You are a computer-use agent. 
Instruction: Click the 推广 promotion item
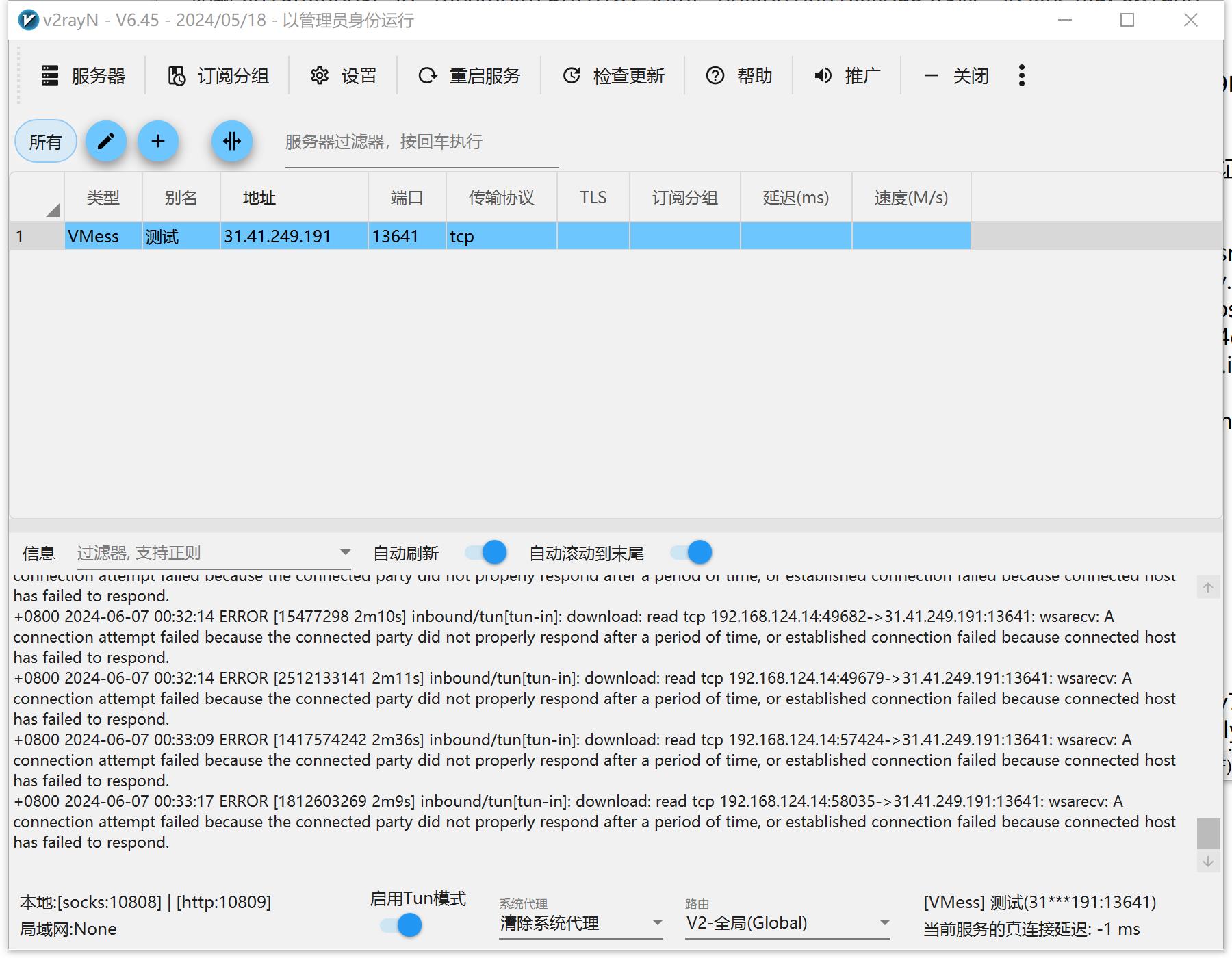tap(847, 76)
